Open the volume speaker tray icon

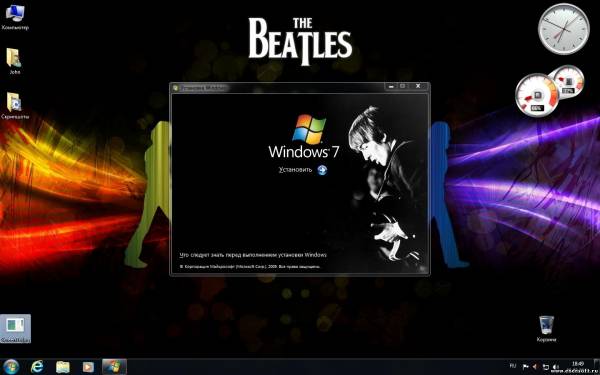point(556,367)
